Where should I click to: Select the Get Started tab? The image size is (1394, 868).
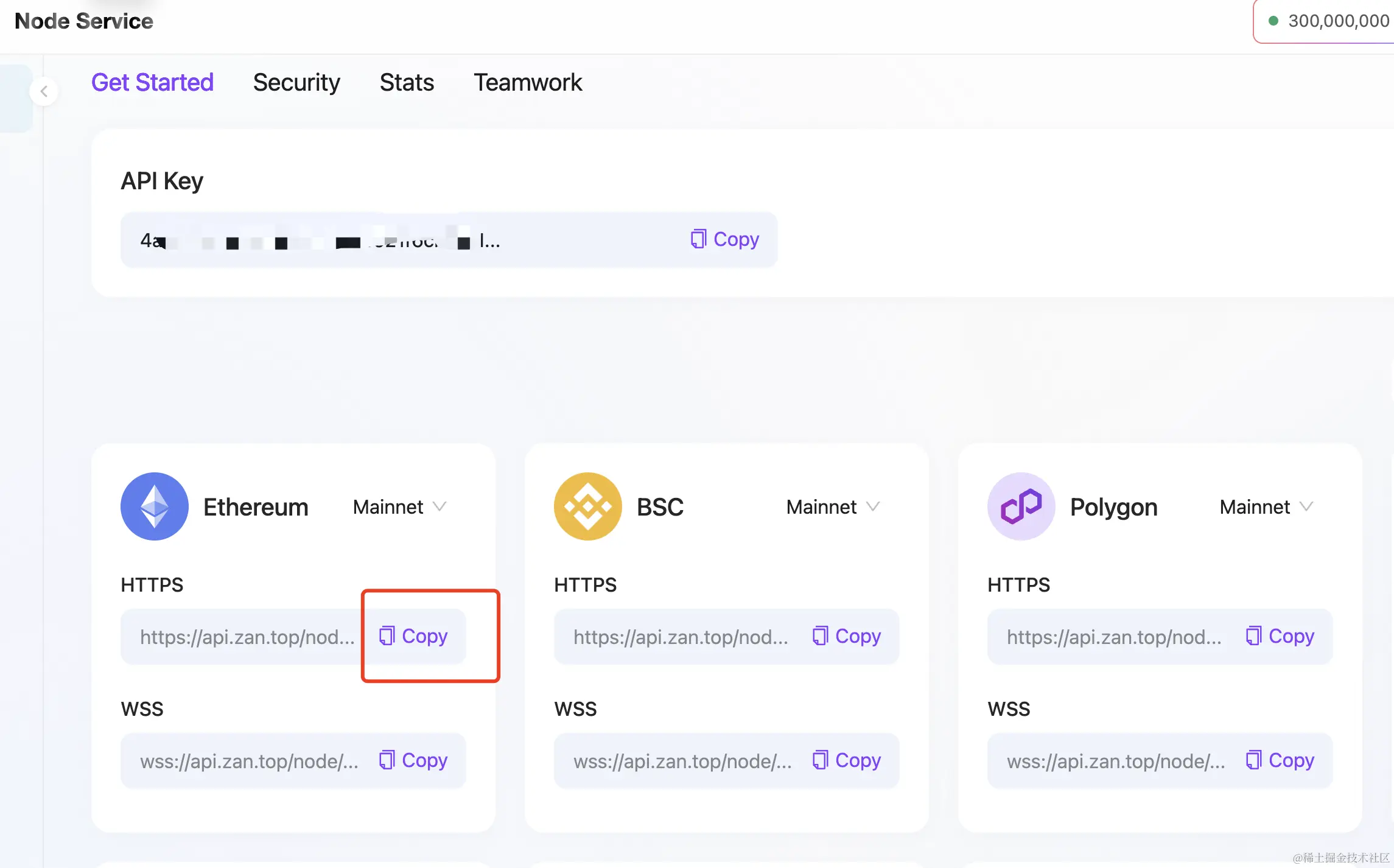point(152,83)
